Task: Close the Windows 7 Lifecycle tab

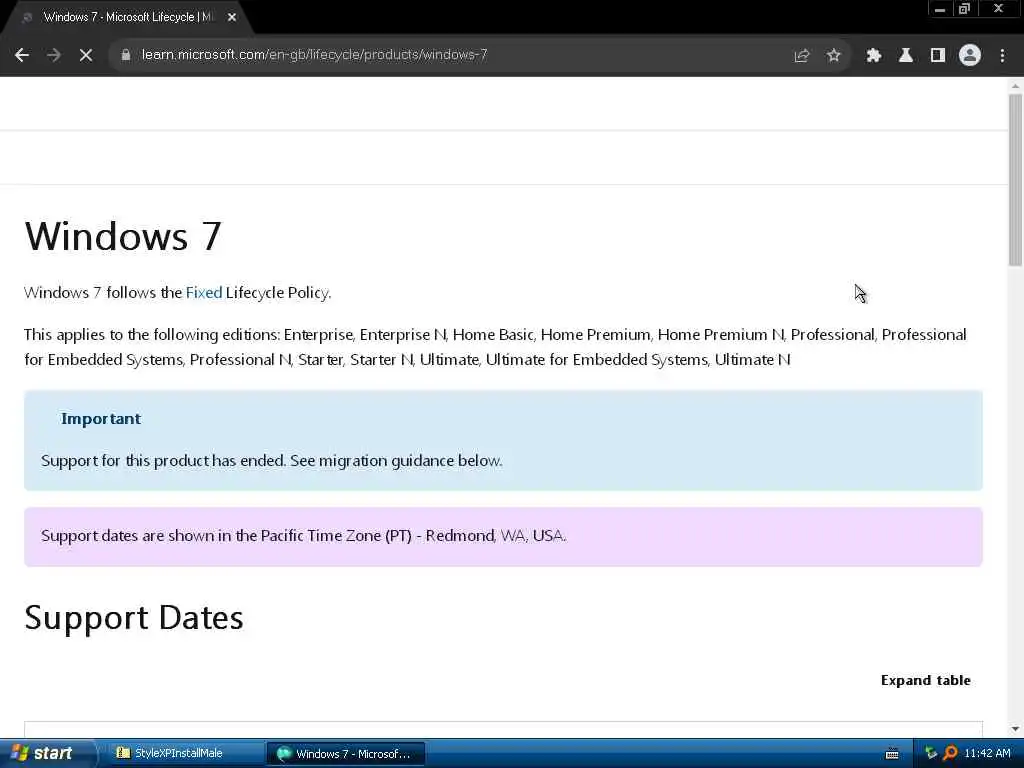Action: coord(232,18)
